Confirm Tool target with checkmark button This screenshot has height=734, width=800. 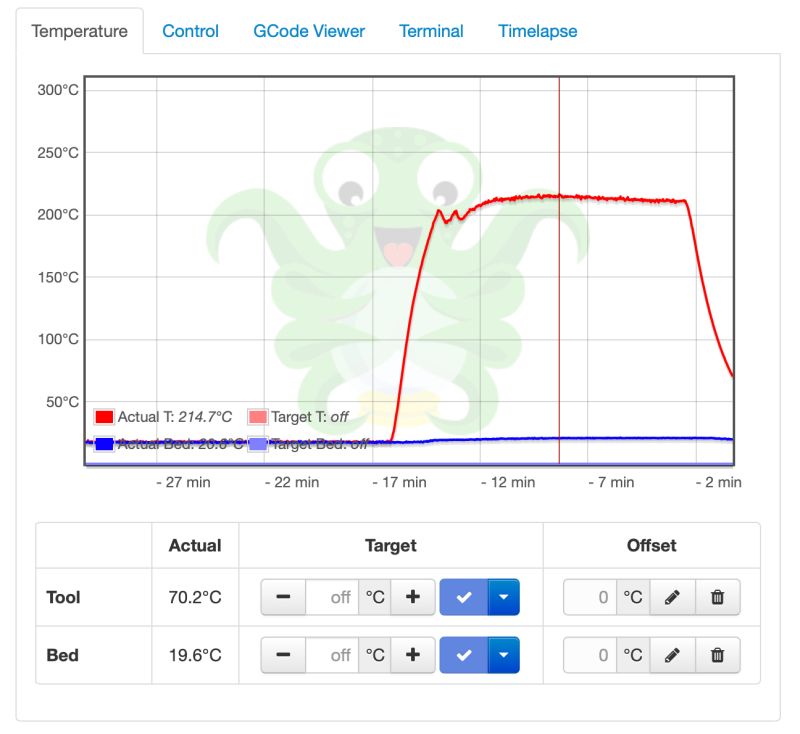click(463, 597)
